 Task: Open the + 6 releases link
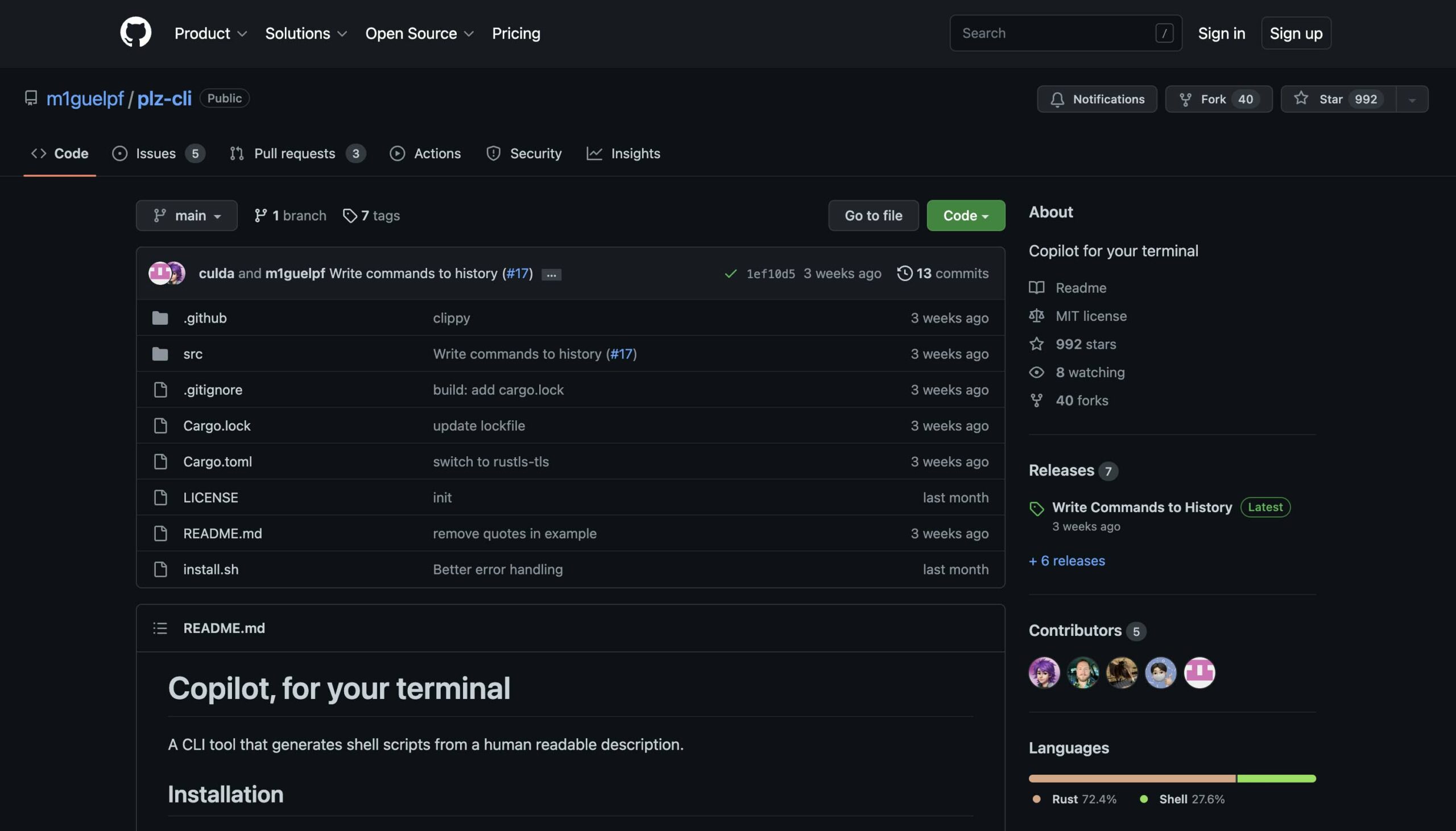[1066, 560]
